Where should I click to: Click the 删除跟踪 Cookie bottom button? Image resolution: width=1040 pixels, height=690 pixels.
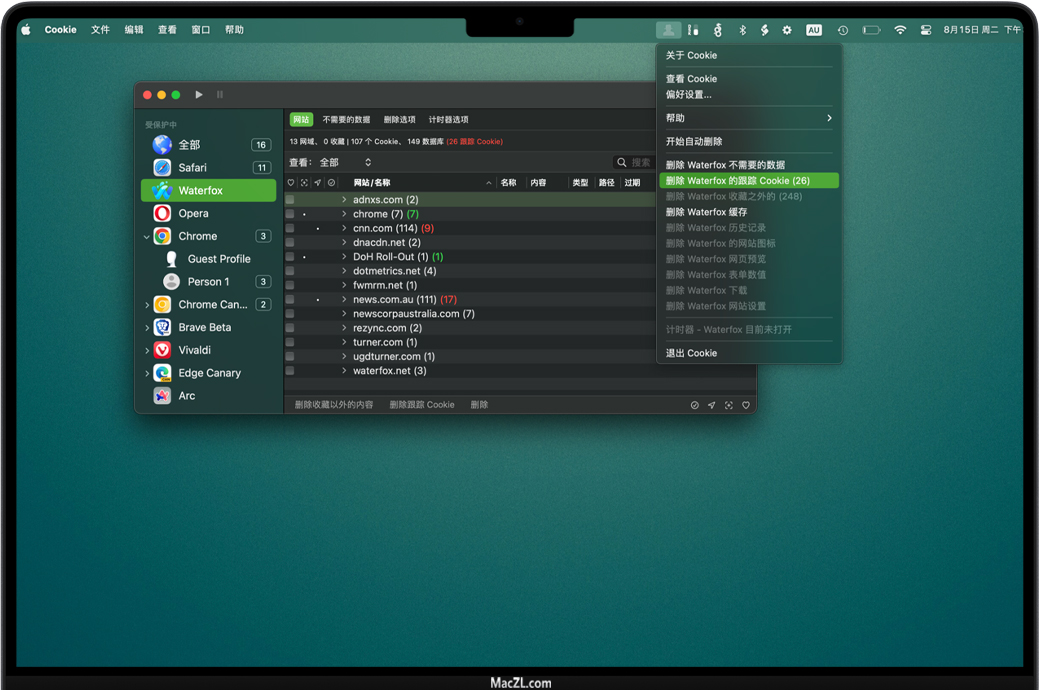click(x=422, y=405)
